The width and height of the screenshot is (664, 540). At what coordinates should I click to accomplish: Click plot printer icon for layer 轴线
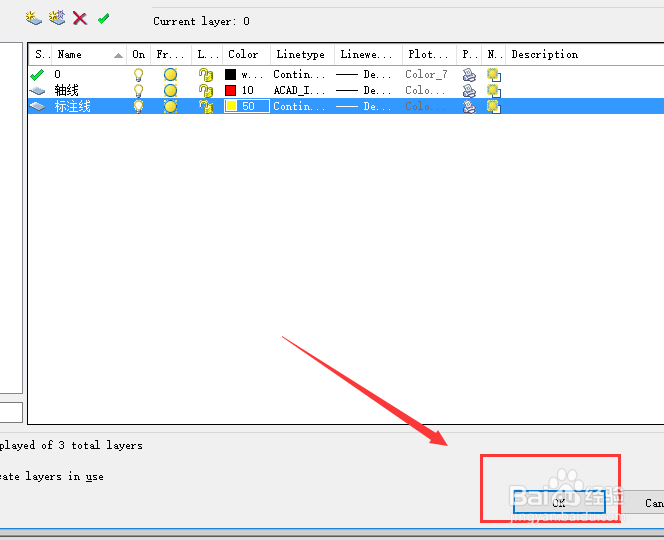[x=469, y=91]
